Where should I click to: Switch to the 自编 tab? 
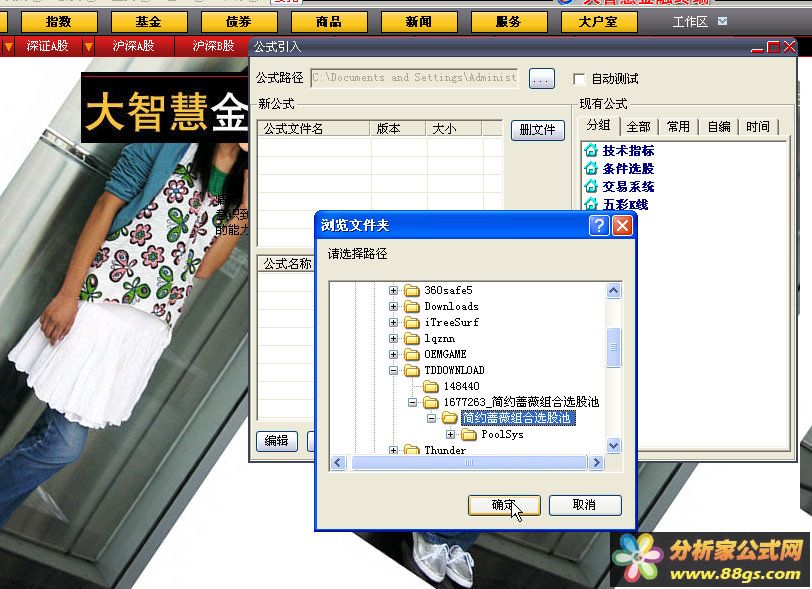click(719, 127)
